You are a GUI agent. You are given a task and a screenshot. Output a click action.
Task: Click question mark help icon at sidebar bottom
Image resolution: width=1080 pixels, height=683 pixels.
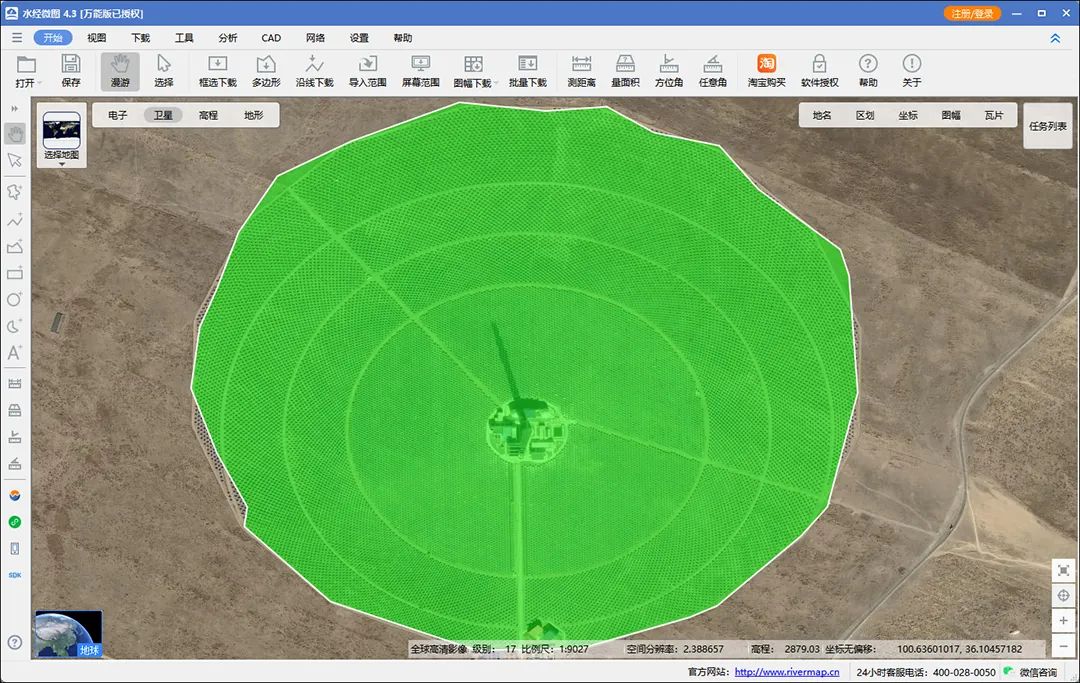coord(15,642)
